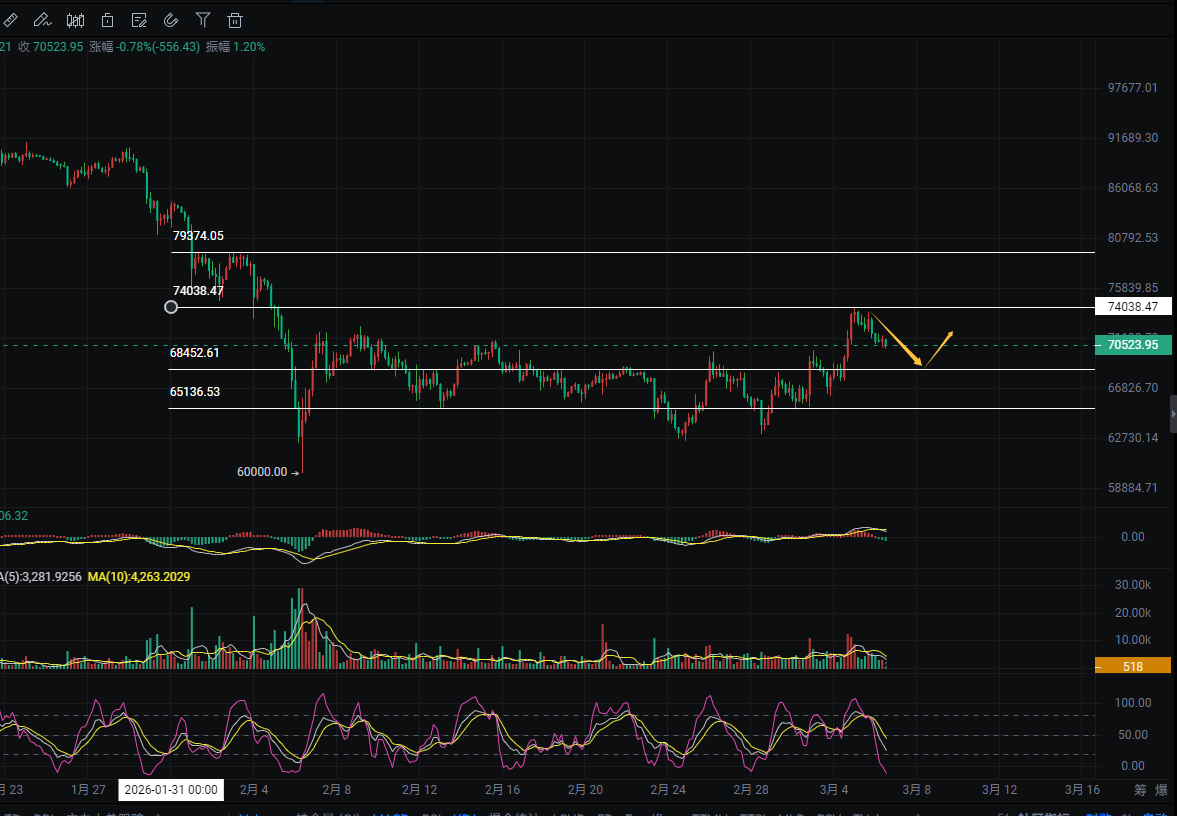Image resolution: width=1177 pixels, height=816 pixels.
Task: Click the 爆 button at bottom right
Action: (x=1162, y=789)
